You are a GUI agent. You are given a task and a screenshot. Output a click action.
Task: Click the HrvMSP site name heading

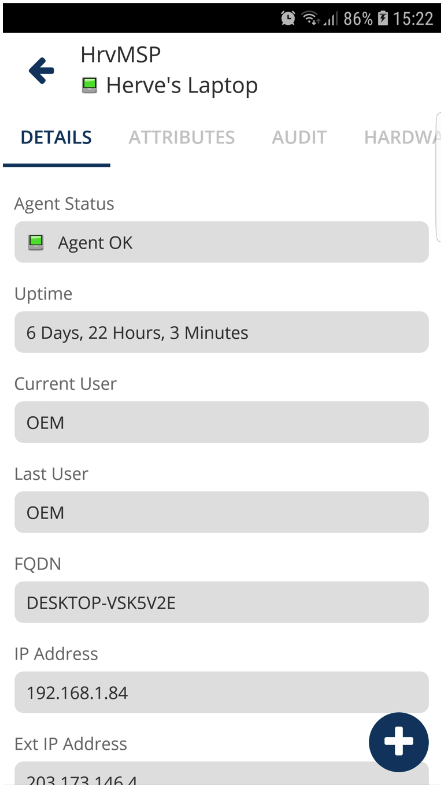[120, 55]
